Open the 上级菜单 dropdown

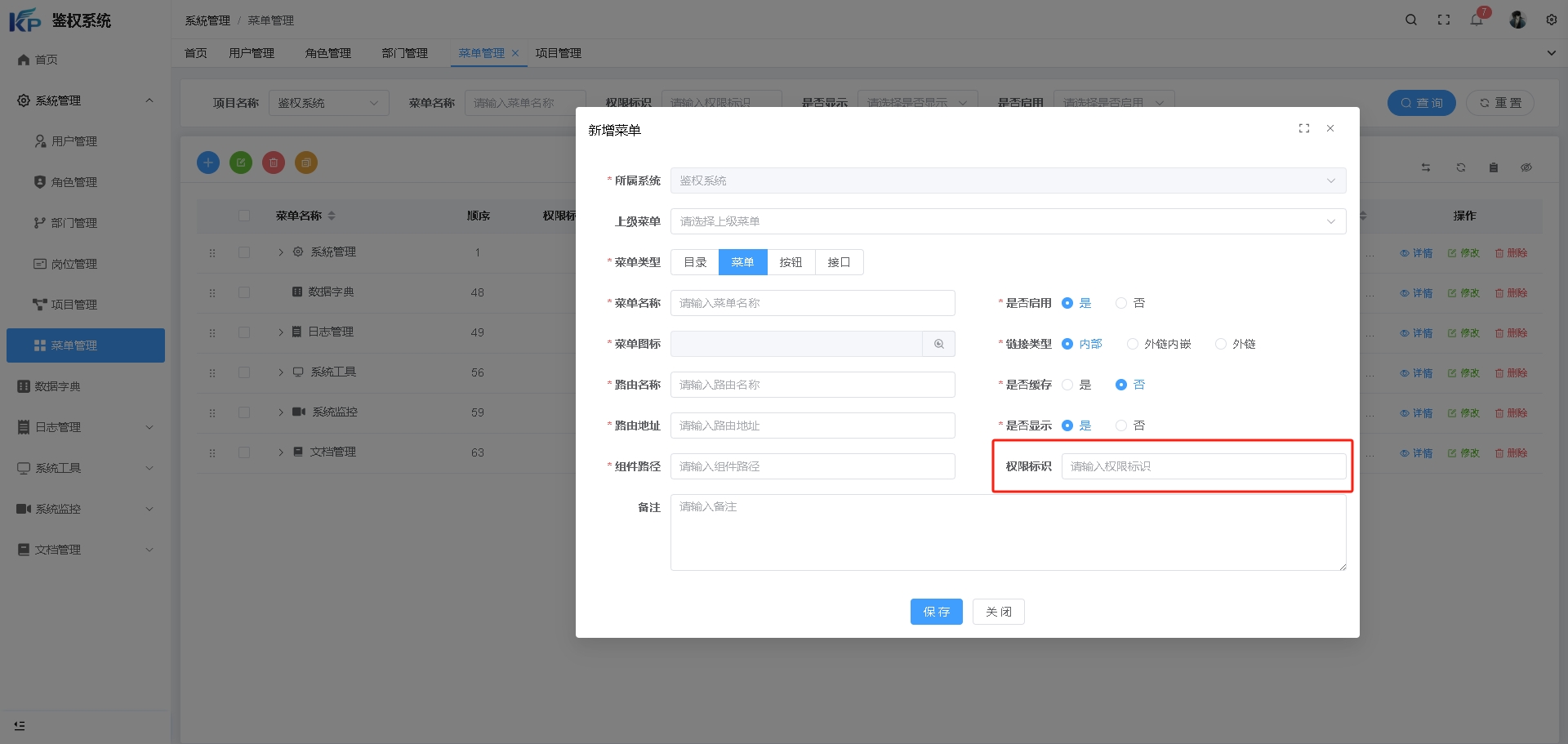[1008, 221]
